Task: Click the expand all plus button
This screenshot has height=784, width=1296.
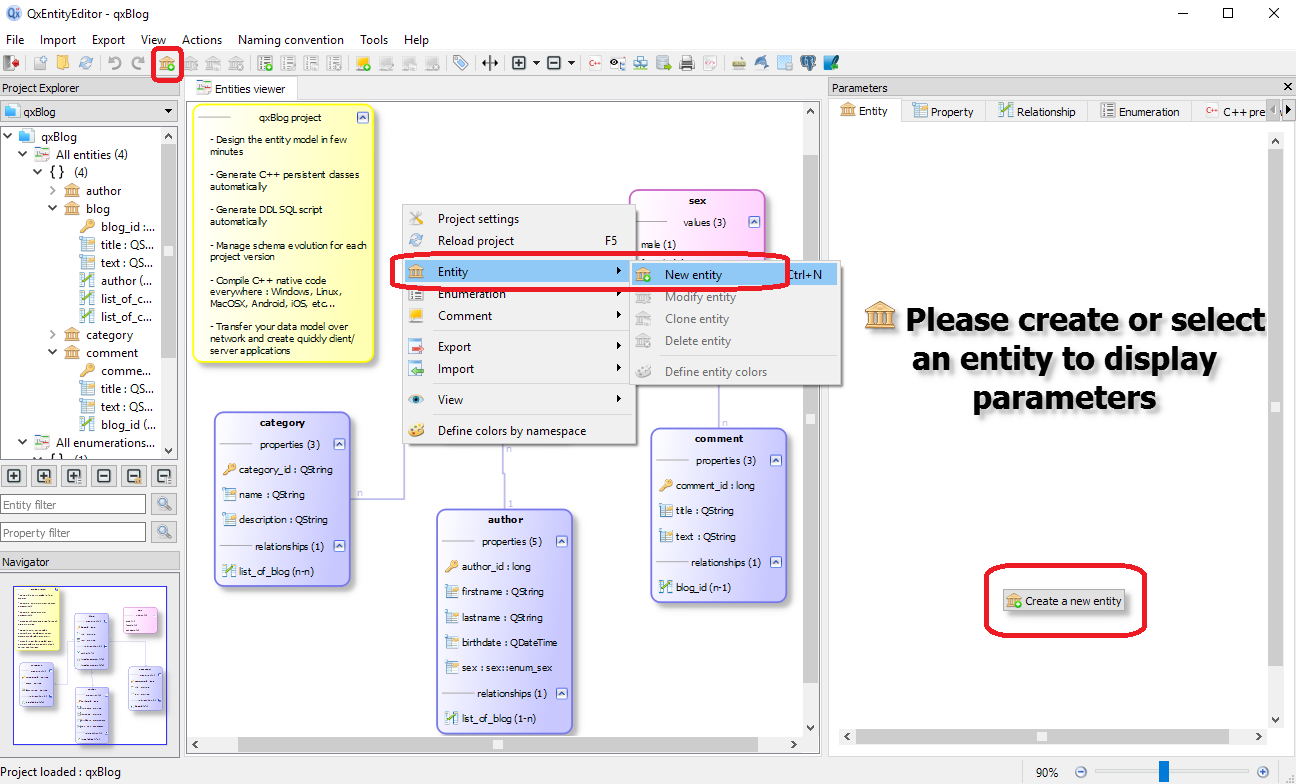Action: click(14, 476)
